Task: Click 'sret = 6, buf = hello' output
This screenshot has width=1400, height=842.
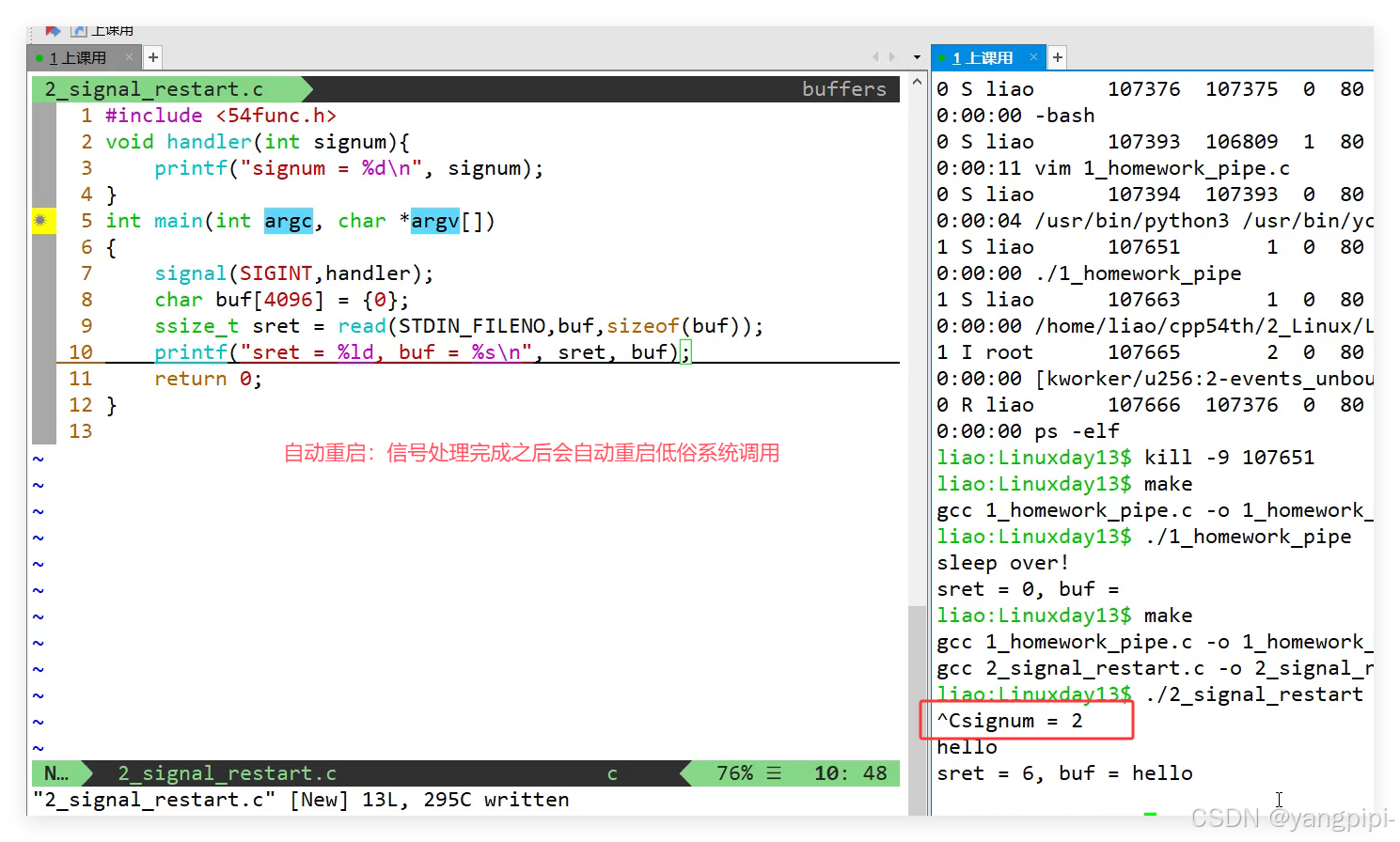Action: tap(1064, 773)
